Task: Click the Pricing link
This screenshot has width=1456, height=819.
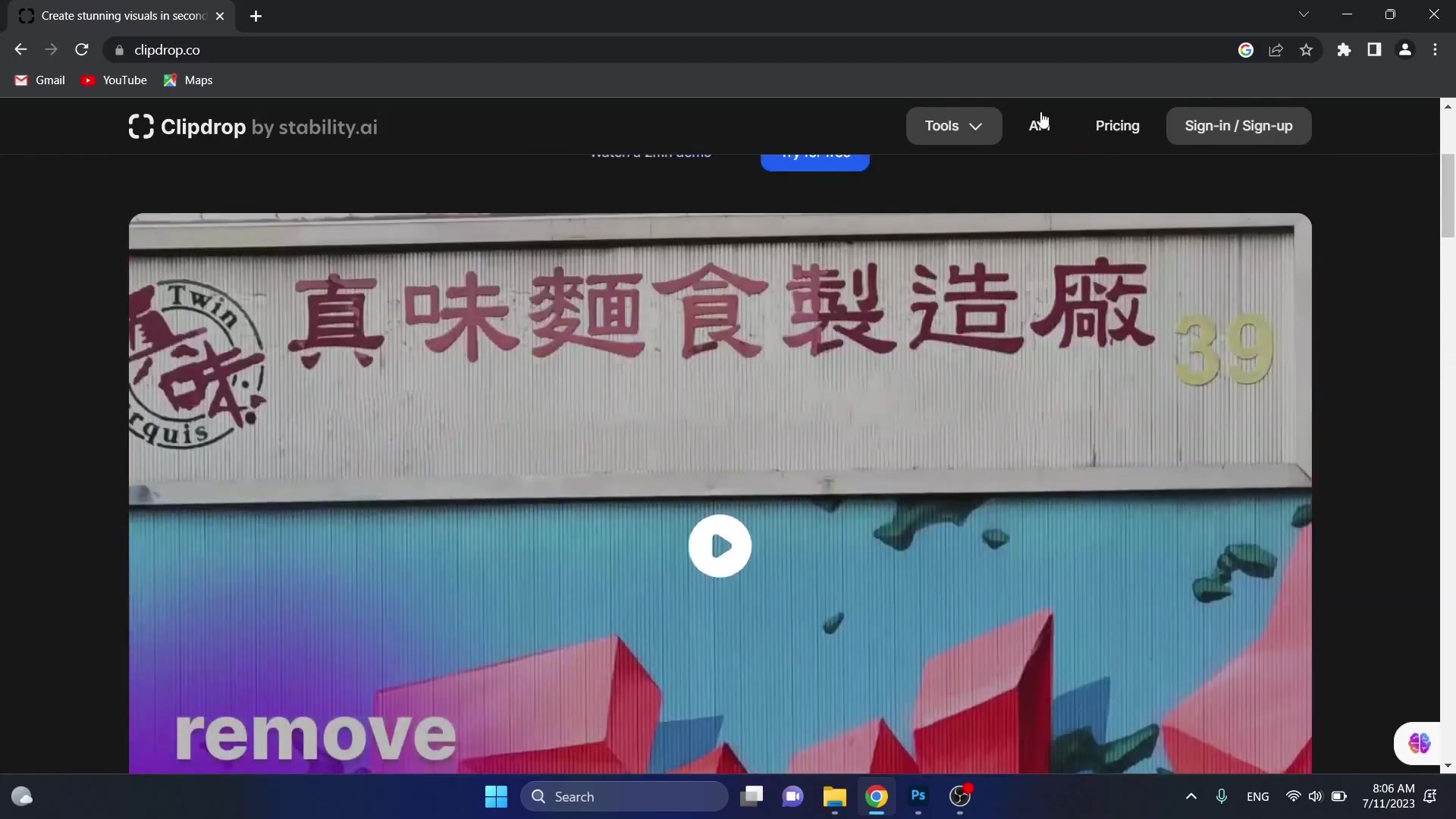Action: click(1117, 126)
